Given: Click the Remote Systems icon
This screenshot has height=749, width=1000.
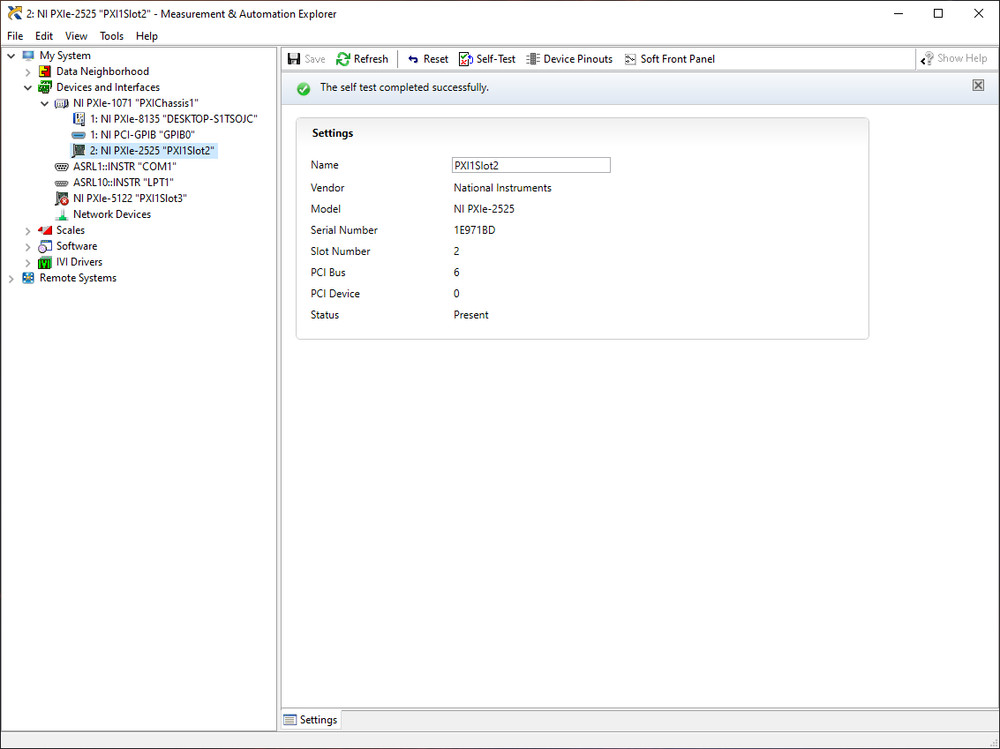Looking at the screenshot, I should (x=28, y=278).
